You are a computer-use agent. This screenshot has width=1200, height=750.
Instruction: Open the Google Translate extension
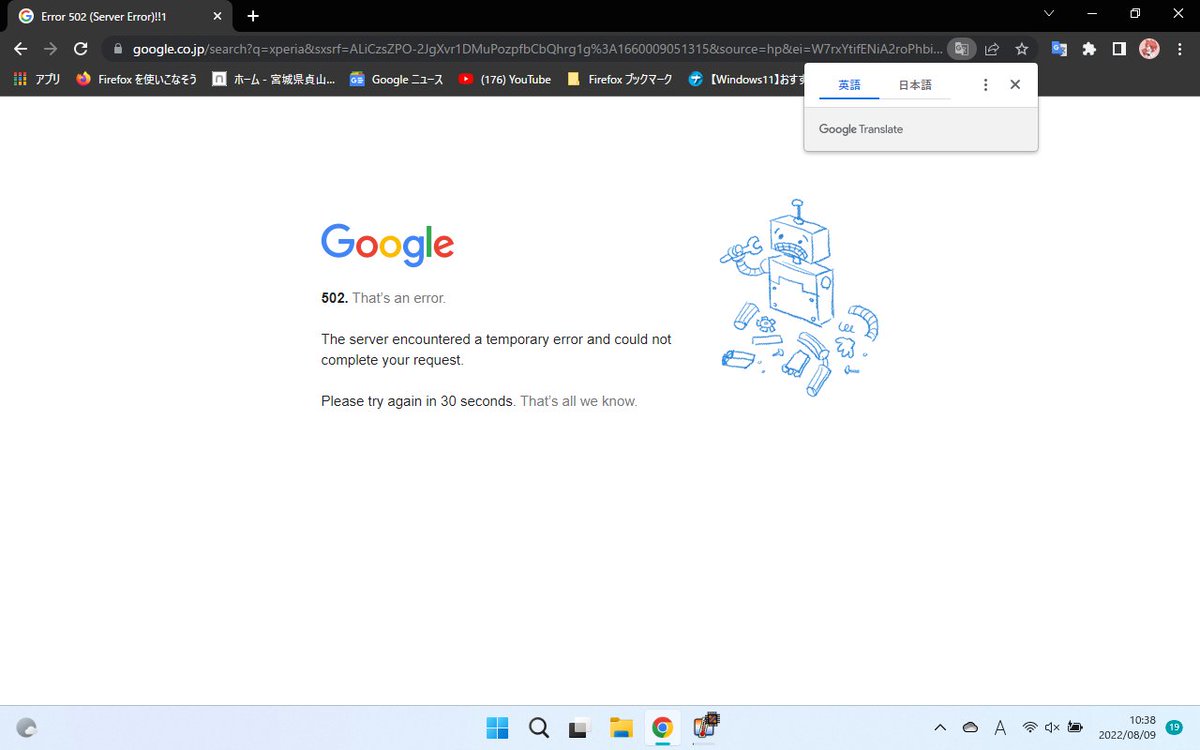1060,48
